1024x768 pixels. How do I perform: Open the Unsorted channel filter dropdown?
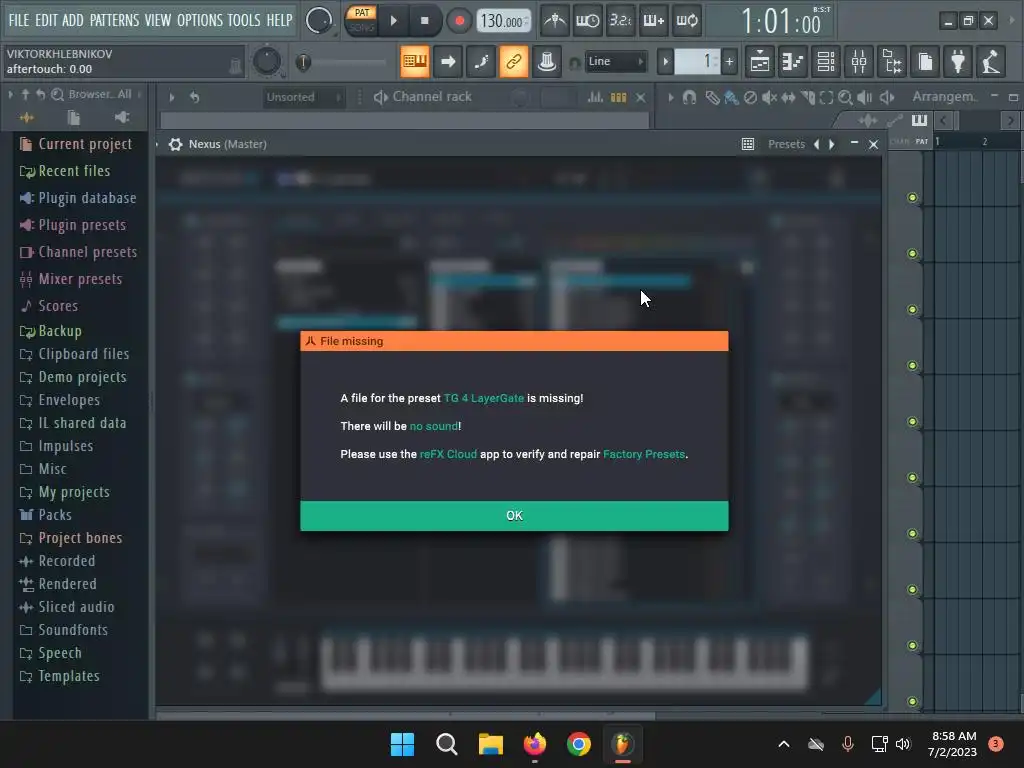(302, 97)
